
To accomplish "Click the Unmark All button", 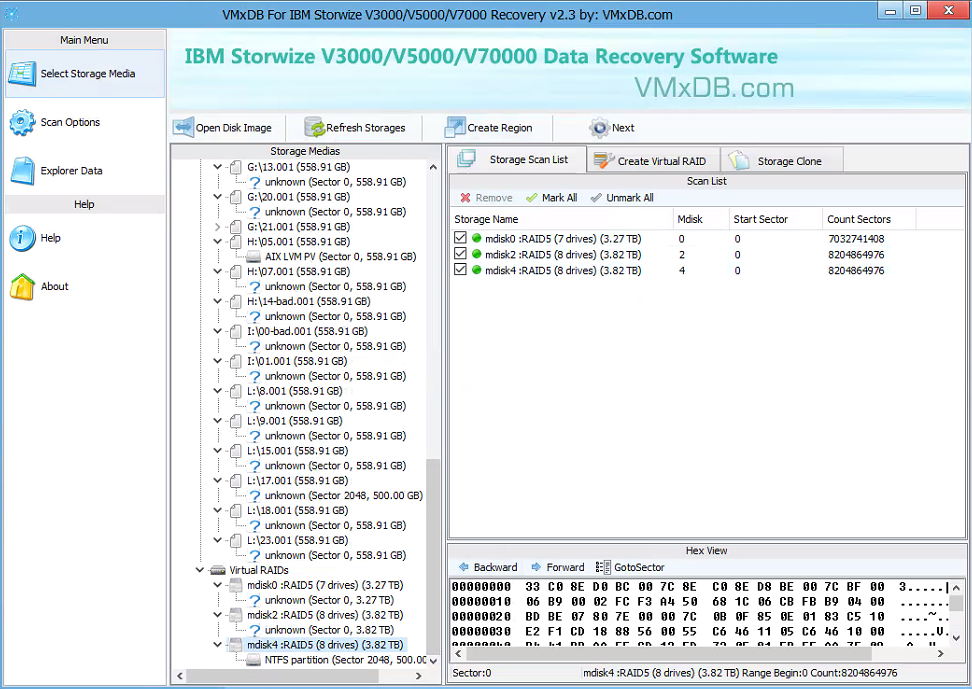I will [x=622, y=198].
